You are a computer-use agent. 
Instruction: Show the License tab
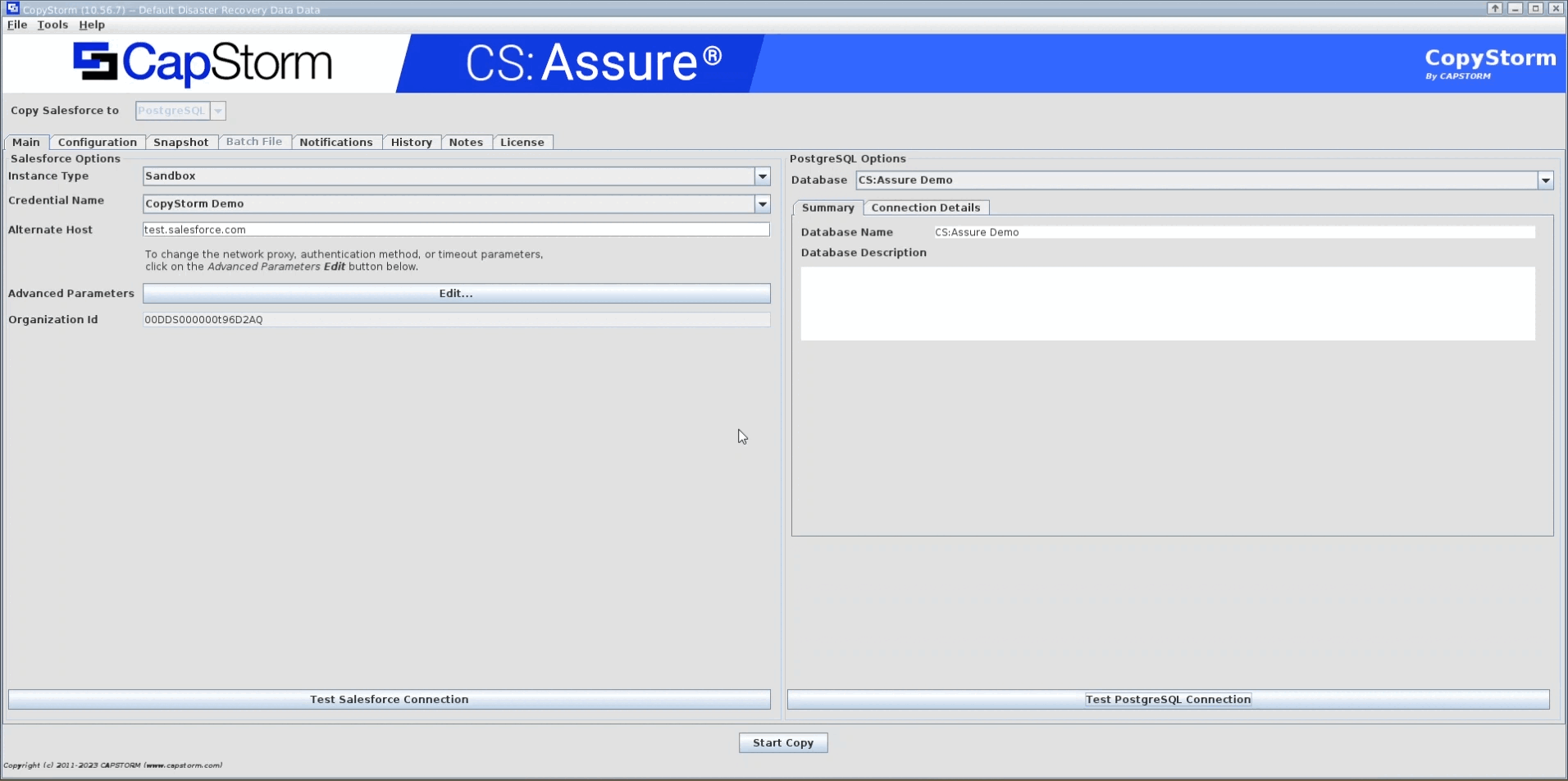click(x=522, y=142)
